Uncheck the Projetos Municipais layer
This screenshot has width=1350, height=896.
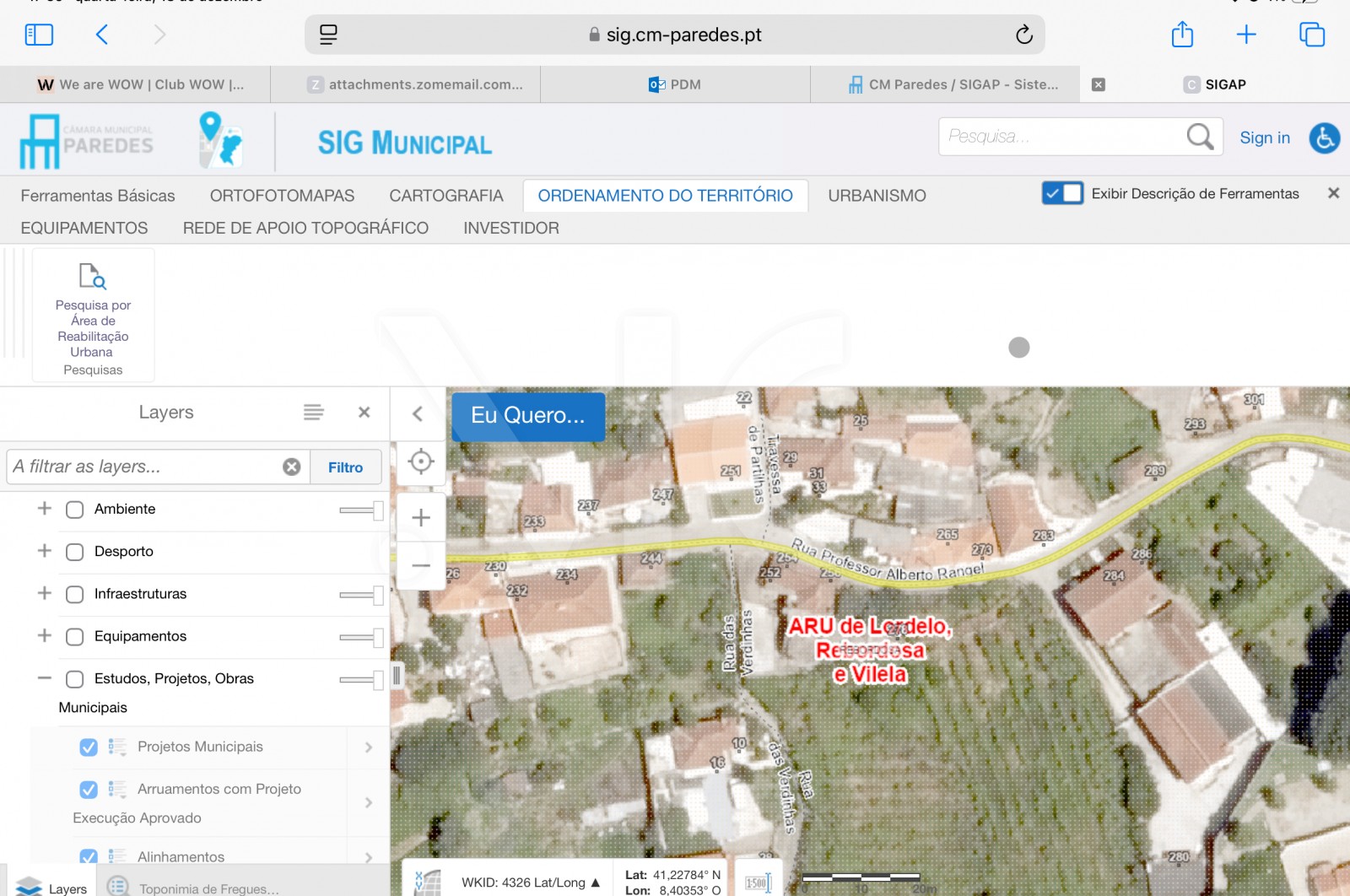[89, 748]
